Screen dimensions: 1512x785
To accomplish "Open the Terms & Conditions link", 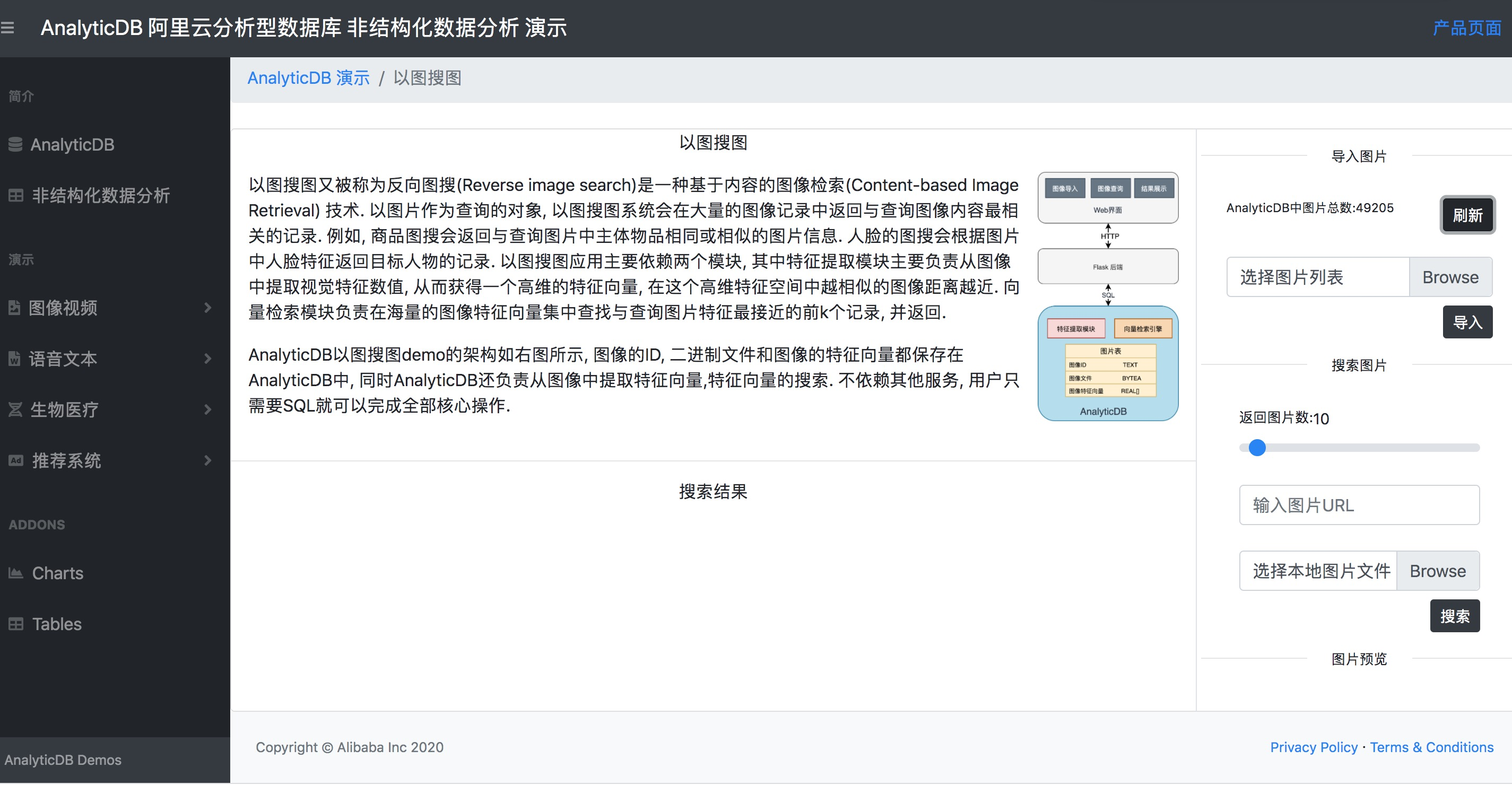I will point(1431,747).
